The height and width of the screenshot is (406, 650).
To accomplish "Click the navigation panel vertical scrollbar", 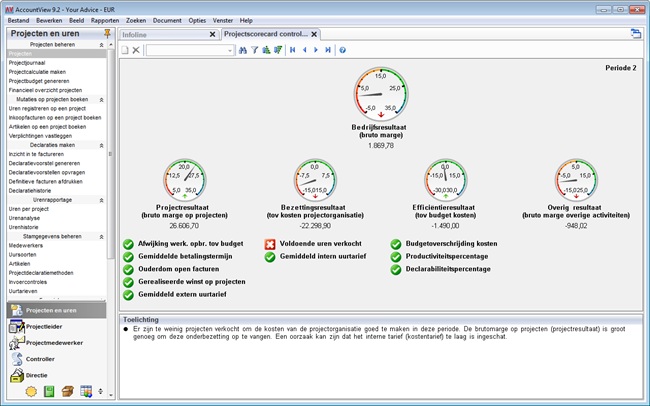I will (x=111, y=154).
